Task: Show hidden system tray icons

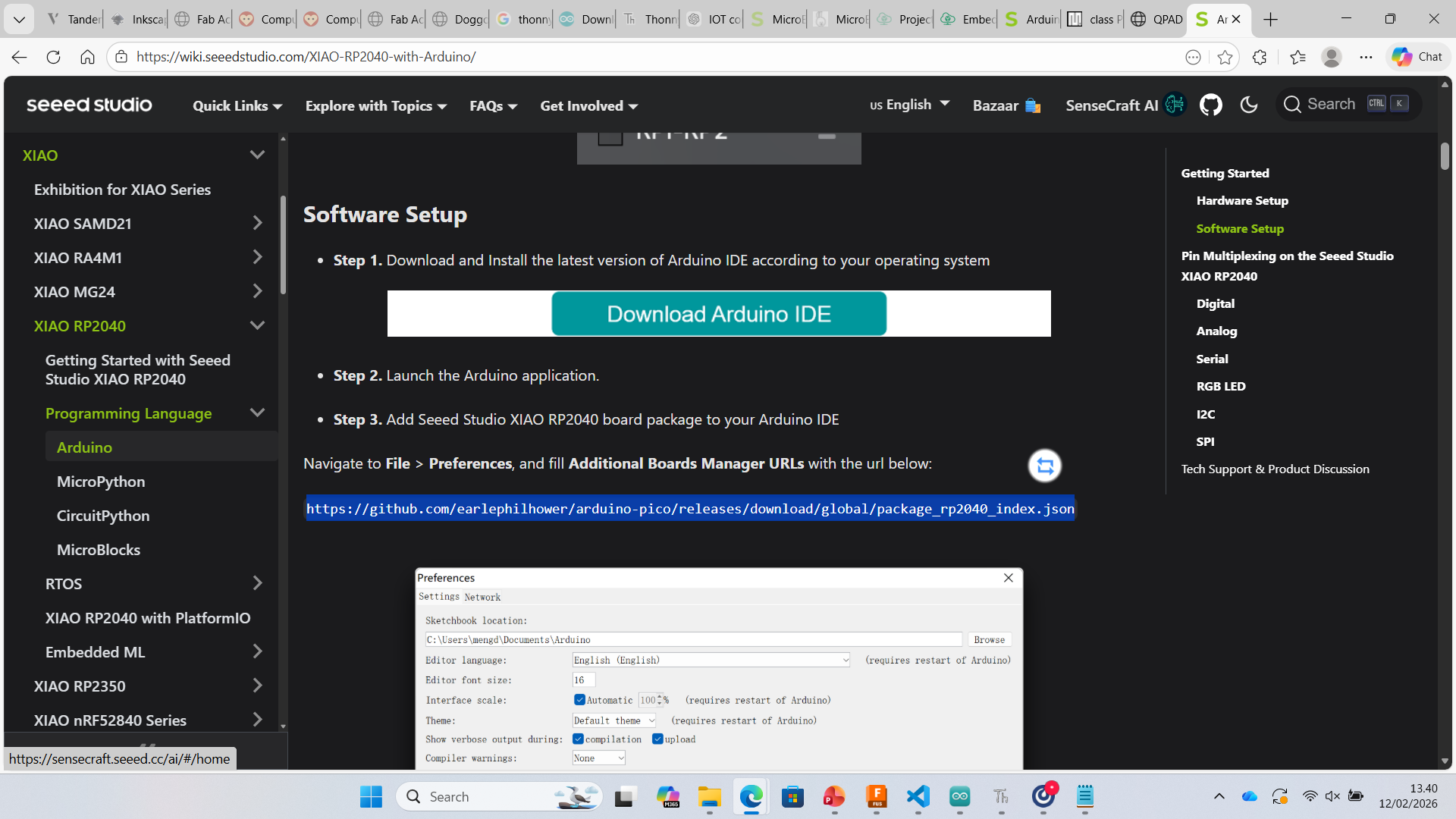Action: tap(1219, 796)
